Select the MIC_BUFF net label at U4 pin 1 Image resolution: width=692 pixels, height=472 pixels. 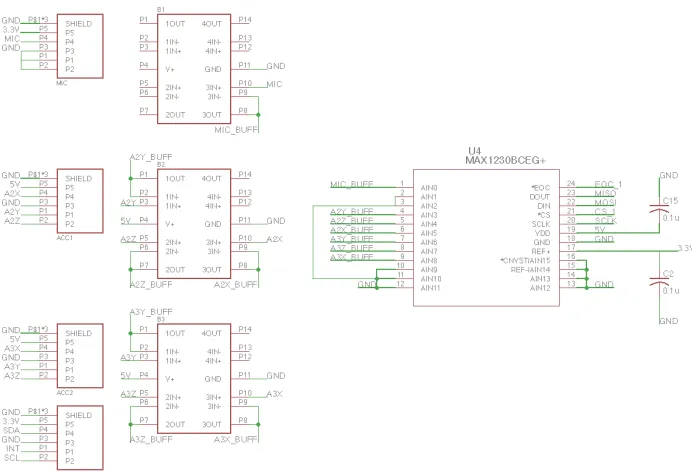coord(352,184)
